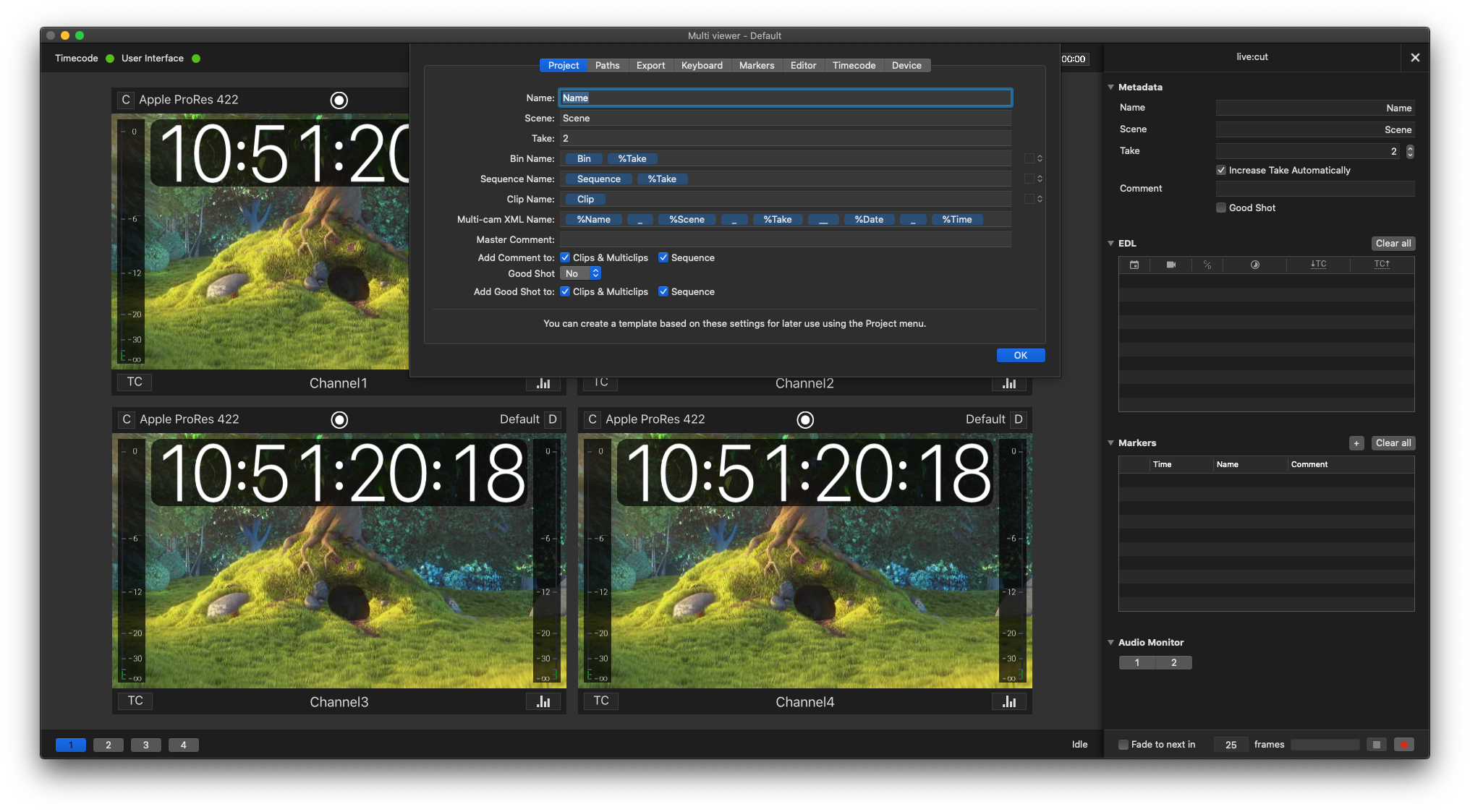The image size is (1470, 812).
Task: Click the record target icon above Channel3
Action: point(339,419)
